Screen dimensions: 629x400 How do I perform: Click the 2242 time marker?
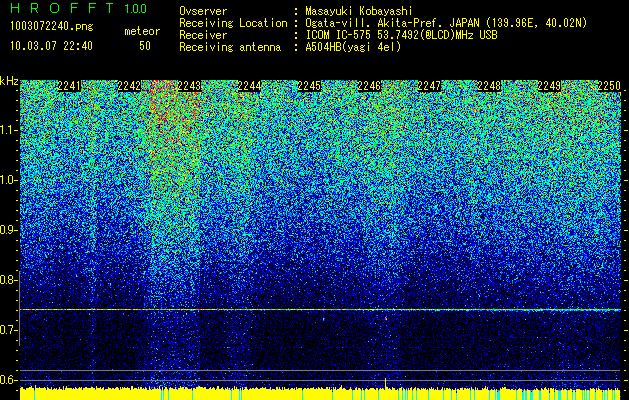pos(129,86)
